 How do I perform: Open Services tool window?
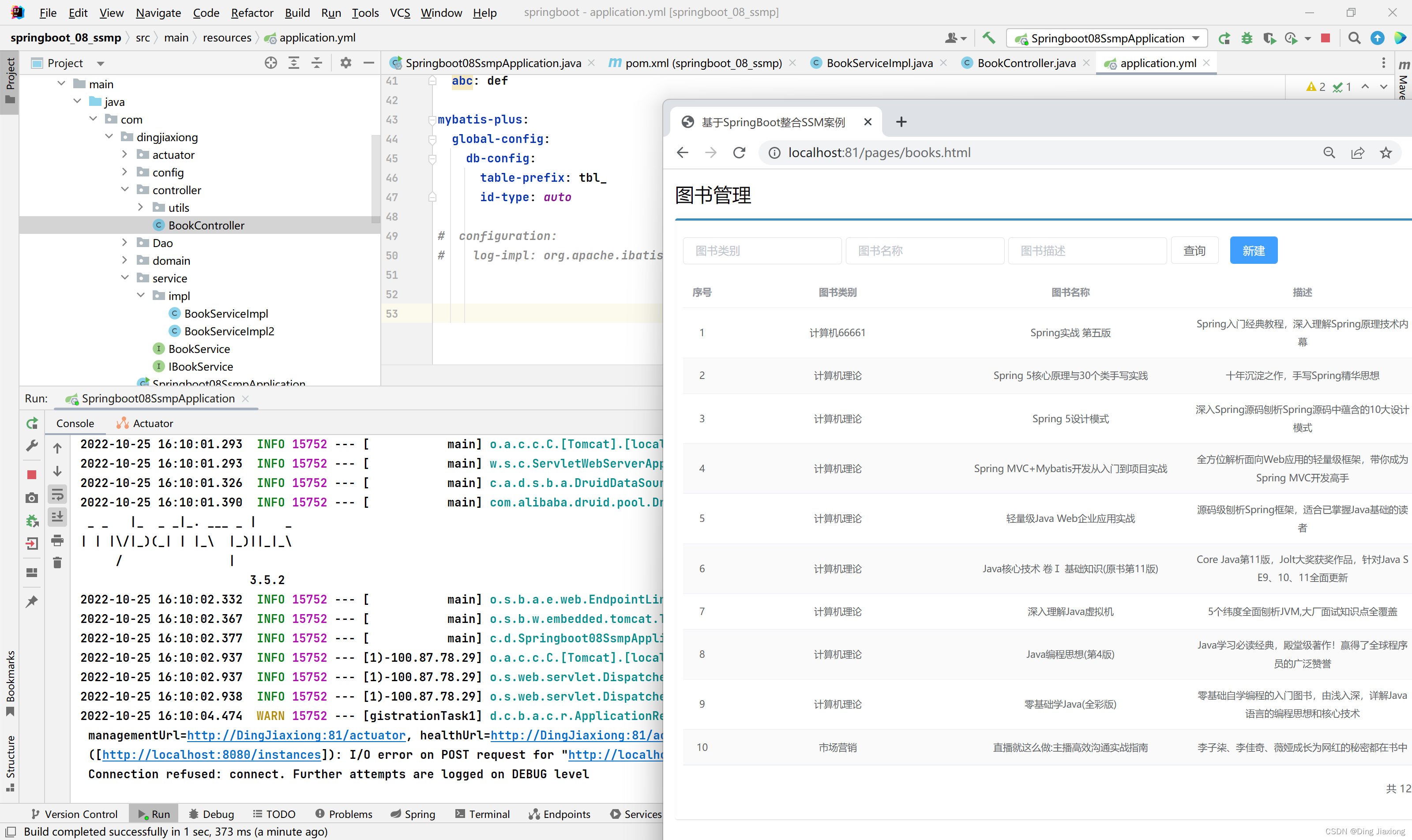[x=636, y=814]
